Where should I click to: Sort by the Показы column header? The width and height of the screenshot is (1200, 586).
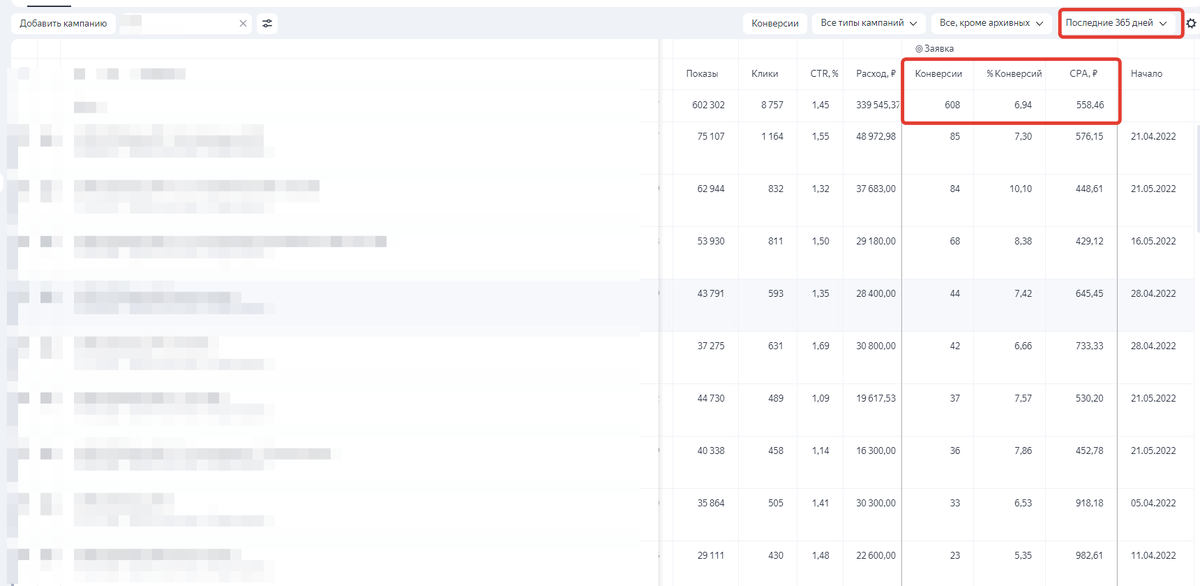pos(702,73)
